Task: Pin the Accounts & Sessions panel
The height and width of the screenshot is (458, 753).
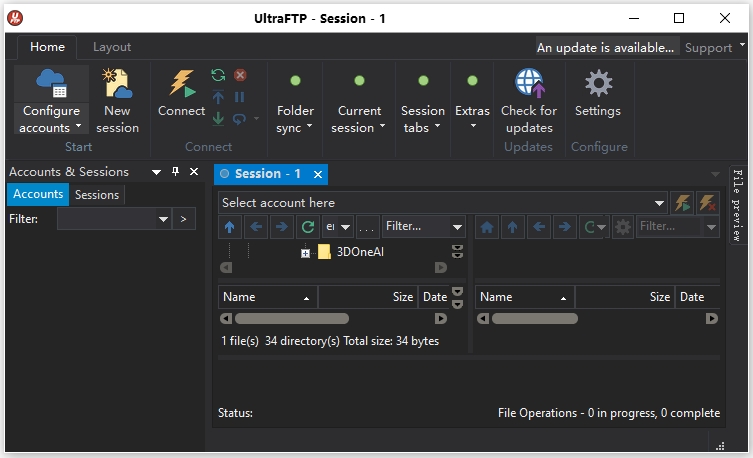Action: (x=175, y=172)
